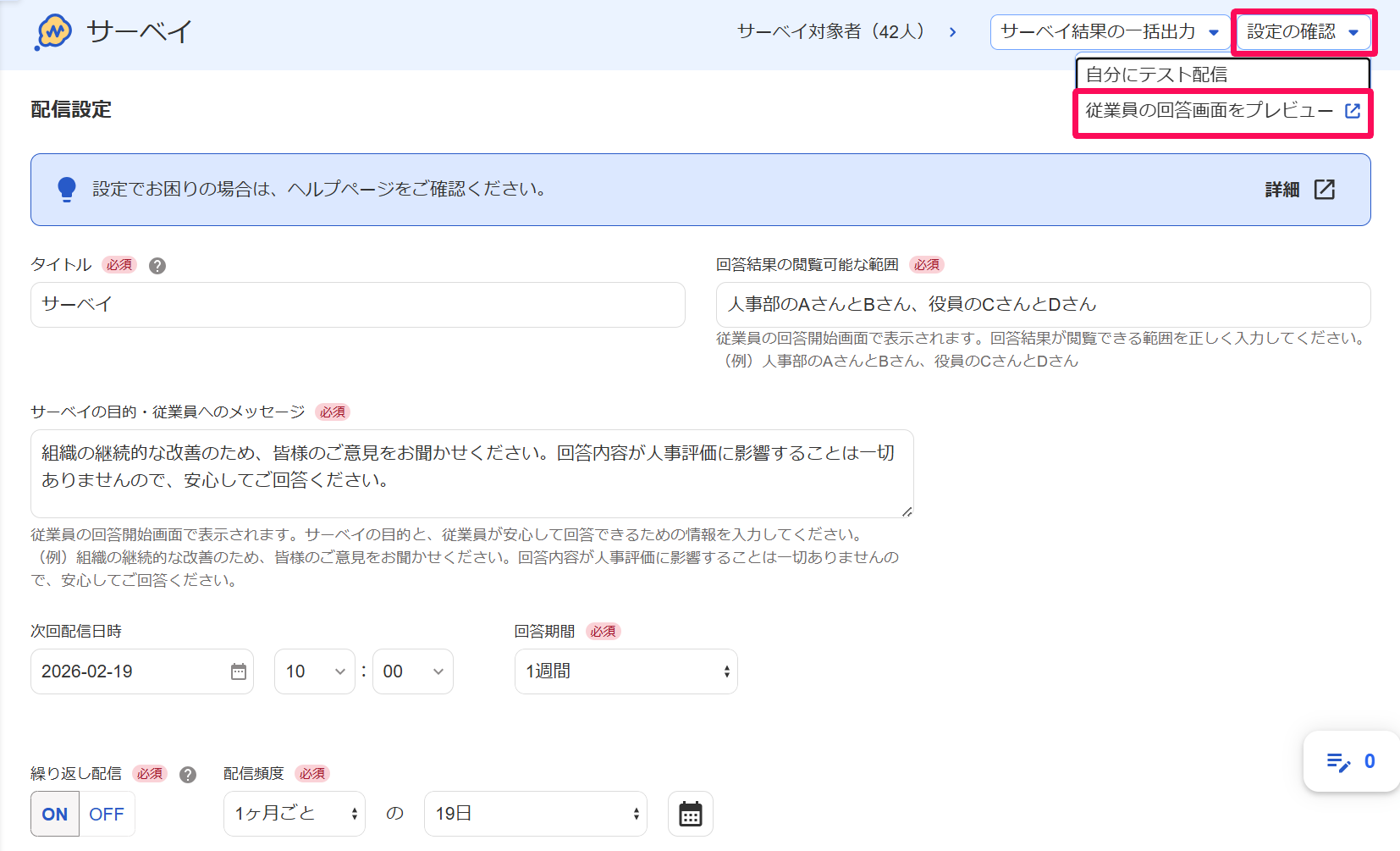Open the minute dropdown showing 00

[413, 671]
